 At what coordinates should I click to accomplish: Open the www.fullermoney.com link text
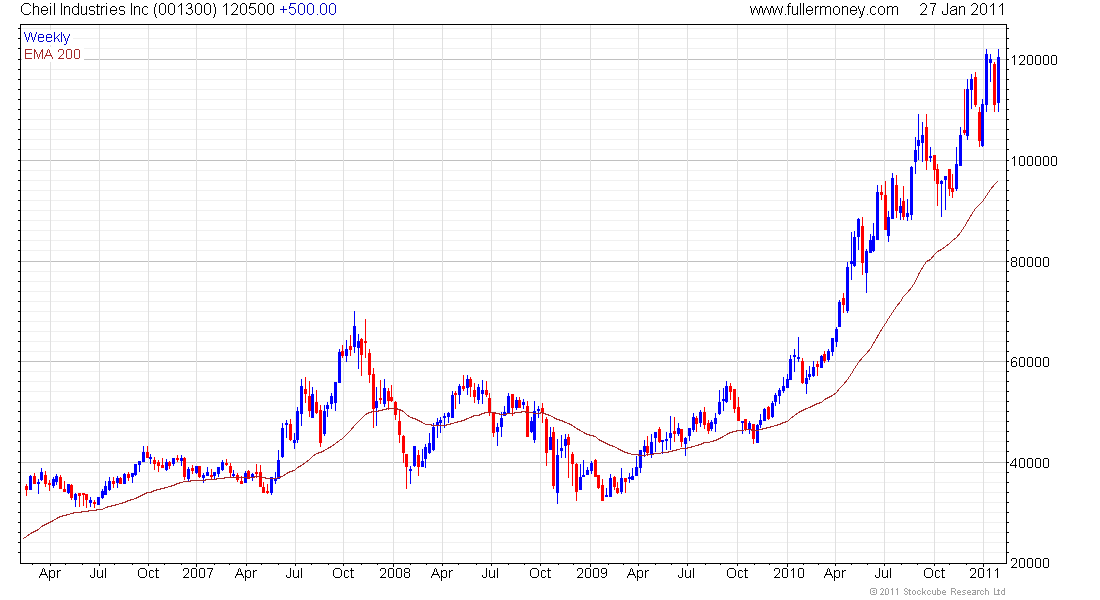[824, 10]
